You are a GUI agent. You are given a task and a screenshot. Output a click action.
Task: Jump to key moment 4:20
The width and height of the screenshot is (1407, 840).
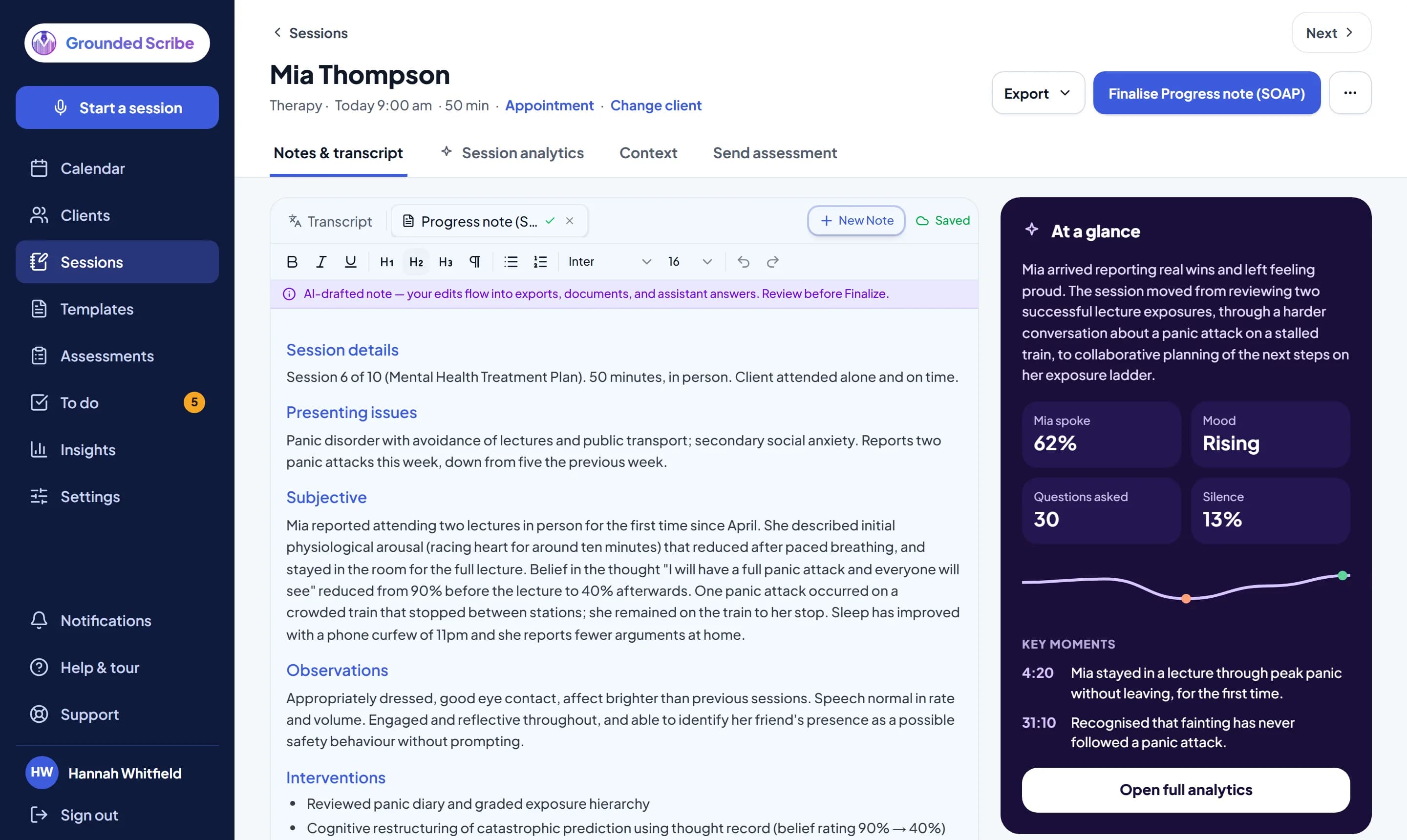coord(1186,683)
